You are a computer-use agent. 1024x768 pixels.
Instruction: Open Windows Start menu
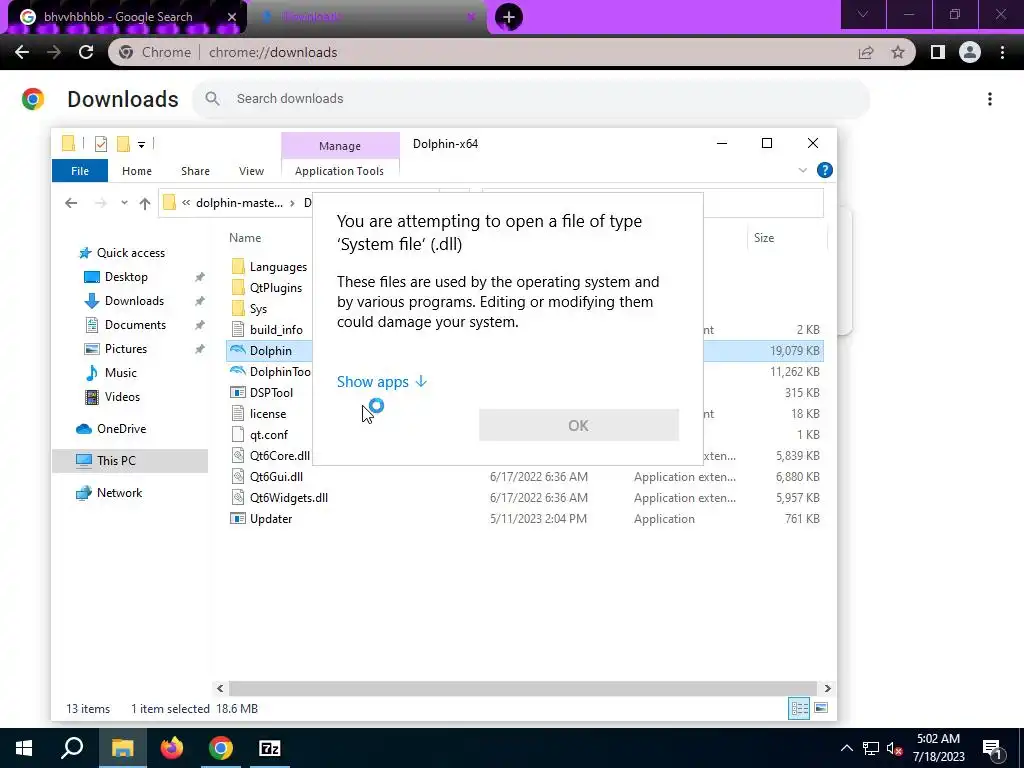[x=24, y=748]
